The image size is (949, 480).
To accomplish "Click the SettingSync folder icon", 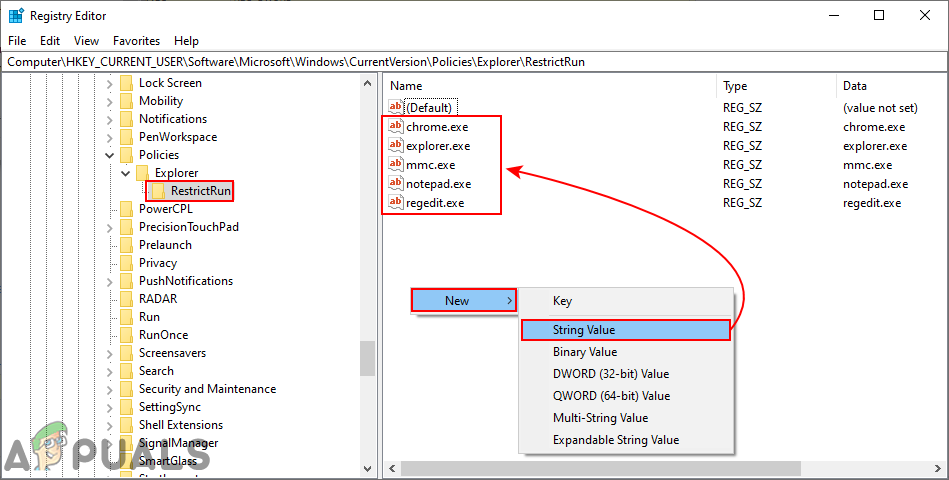I will click(126, 407).
